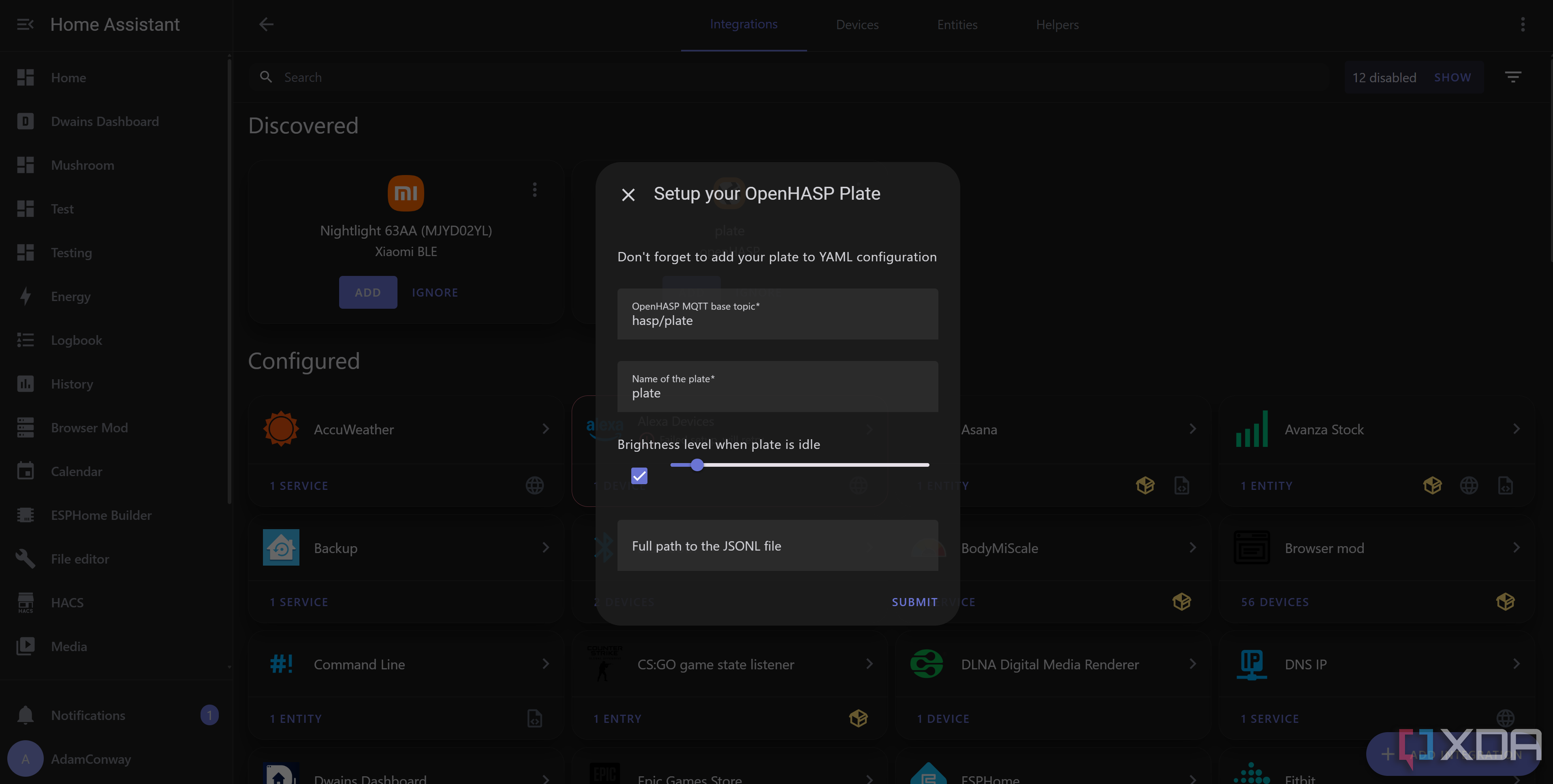Open Browser mod 56 devices link
This screenshot has width=1553, height=784.
pyautogui.click(x=1275, y=602)
